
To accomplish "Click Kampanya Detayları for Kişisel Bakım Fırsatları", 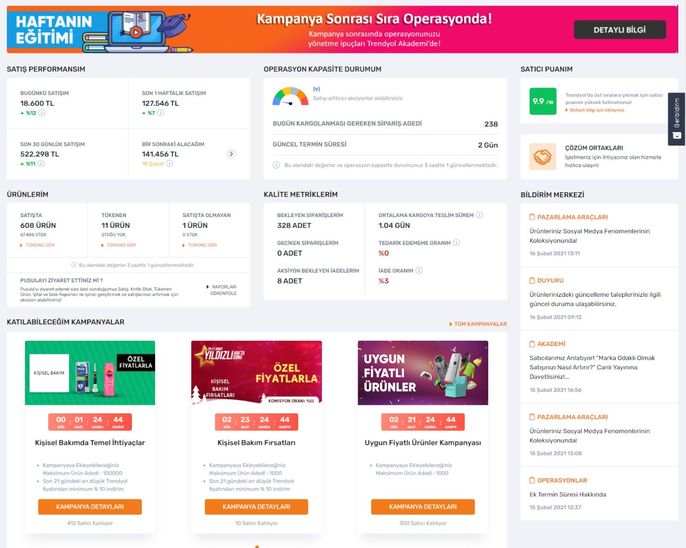I will pyautogui.click(x=256, y=506).
